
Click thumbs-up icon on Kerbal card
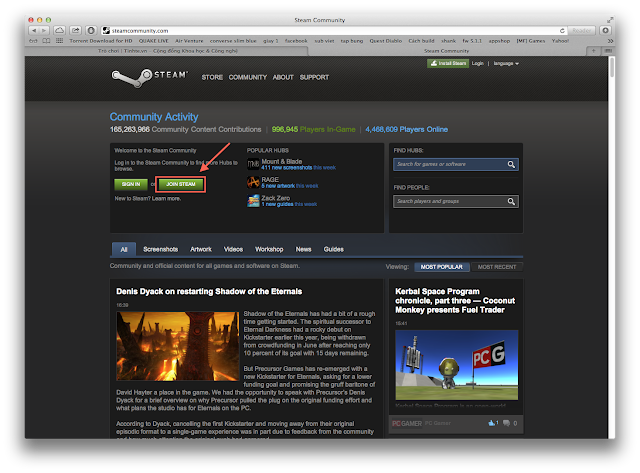(x=492, y=423)
